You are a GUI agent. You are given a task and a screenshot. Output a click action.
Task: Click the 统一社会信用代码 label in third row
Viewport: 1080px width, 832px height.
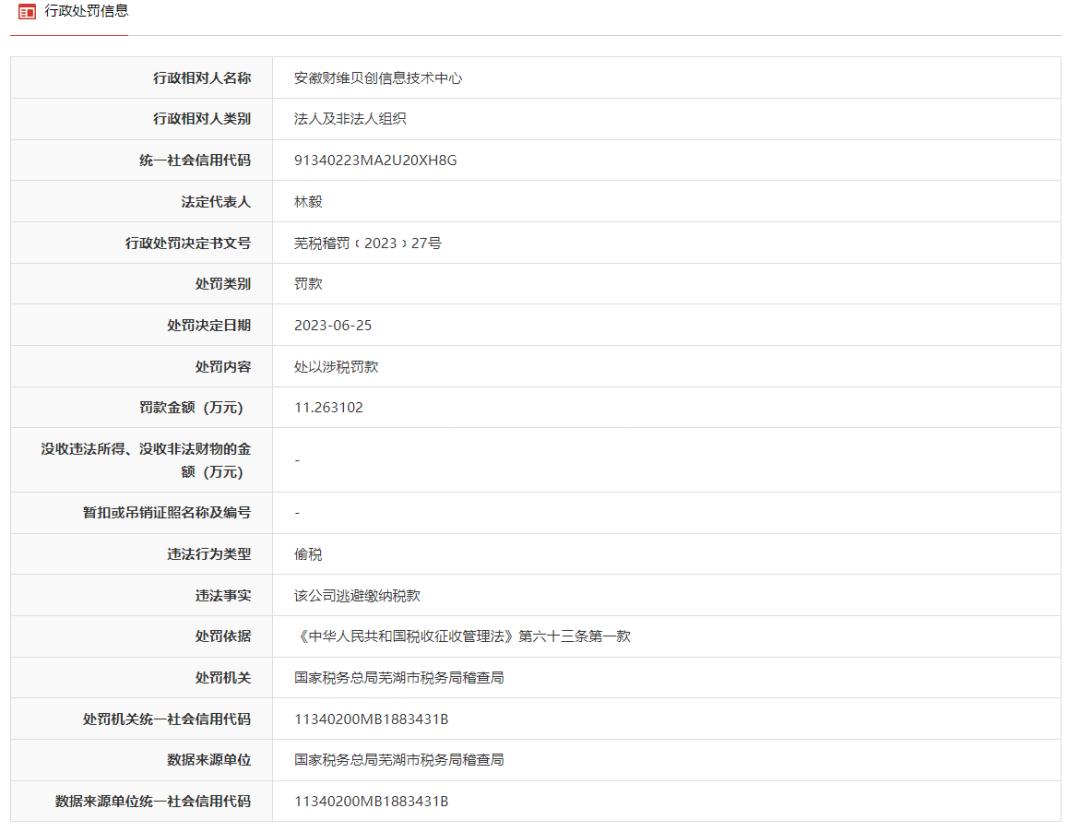coord(195,160)
